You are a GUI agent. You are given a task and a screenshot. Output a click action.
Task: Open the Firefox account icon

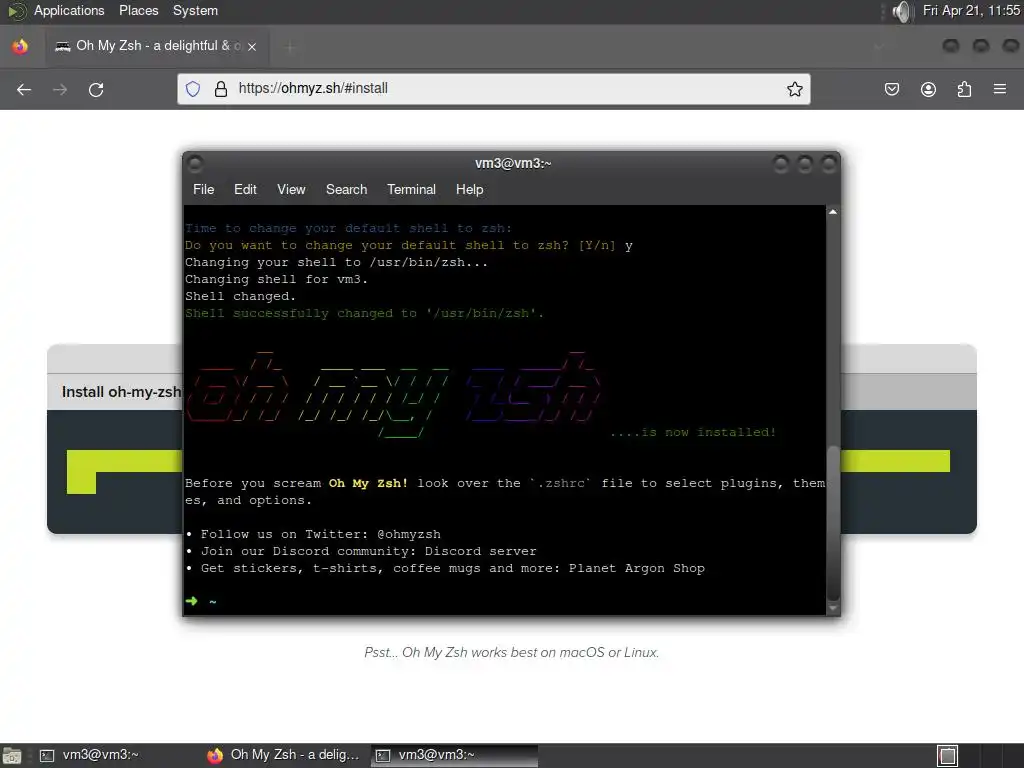(x=928, y=89)
